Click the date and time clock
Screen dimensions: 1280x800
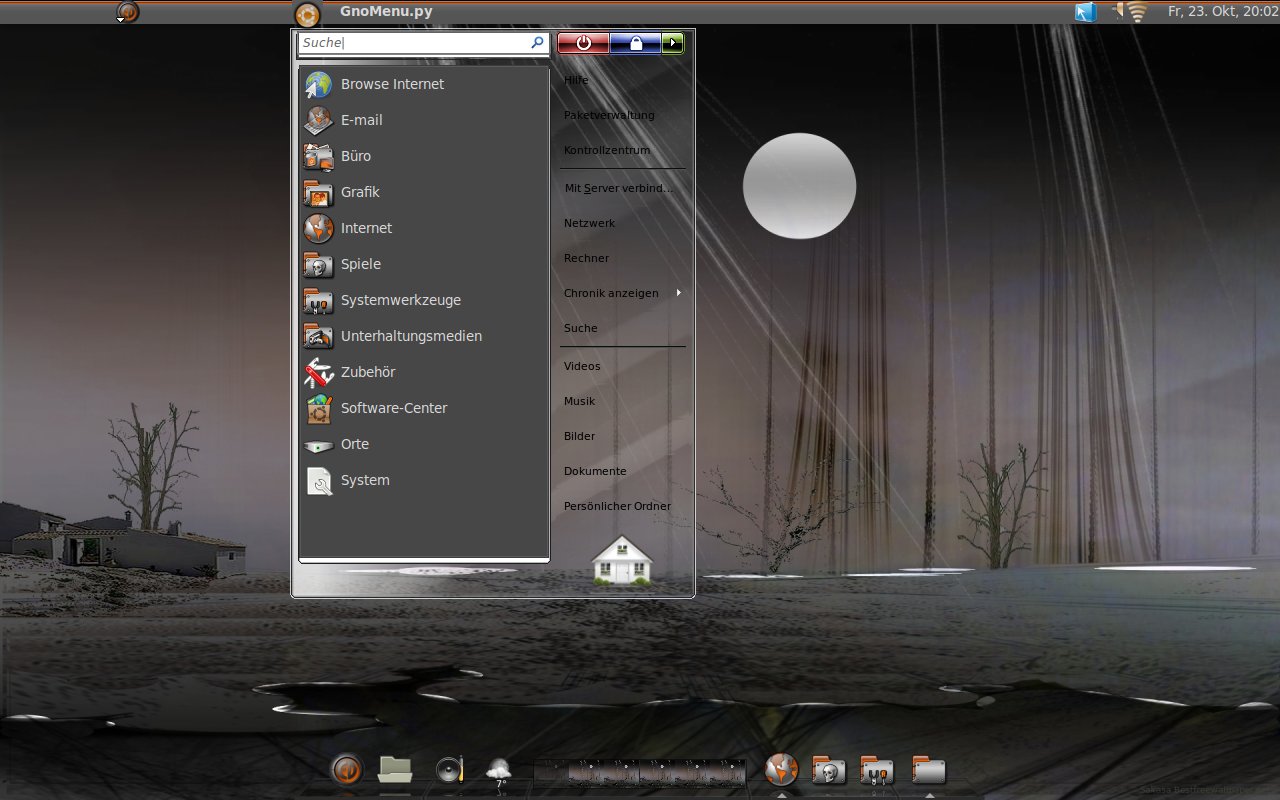tap(1223, 12)
